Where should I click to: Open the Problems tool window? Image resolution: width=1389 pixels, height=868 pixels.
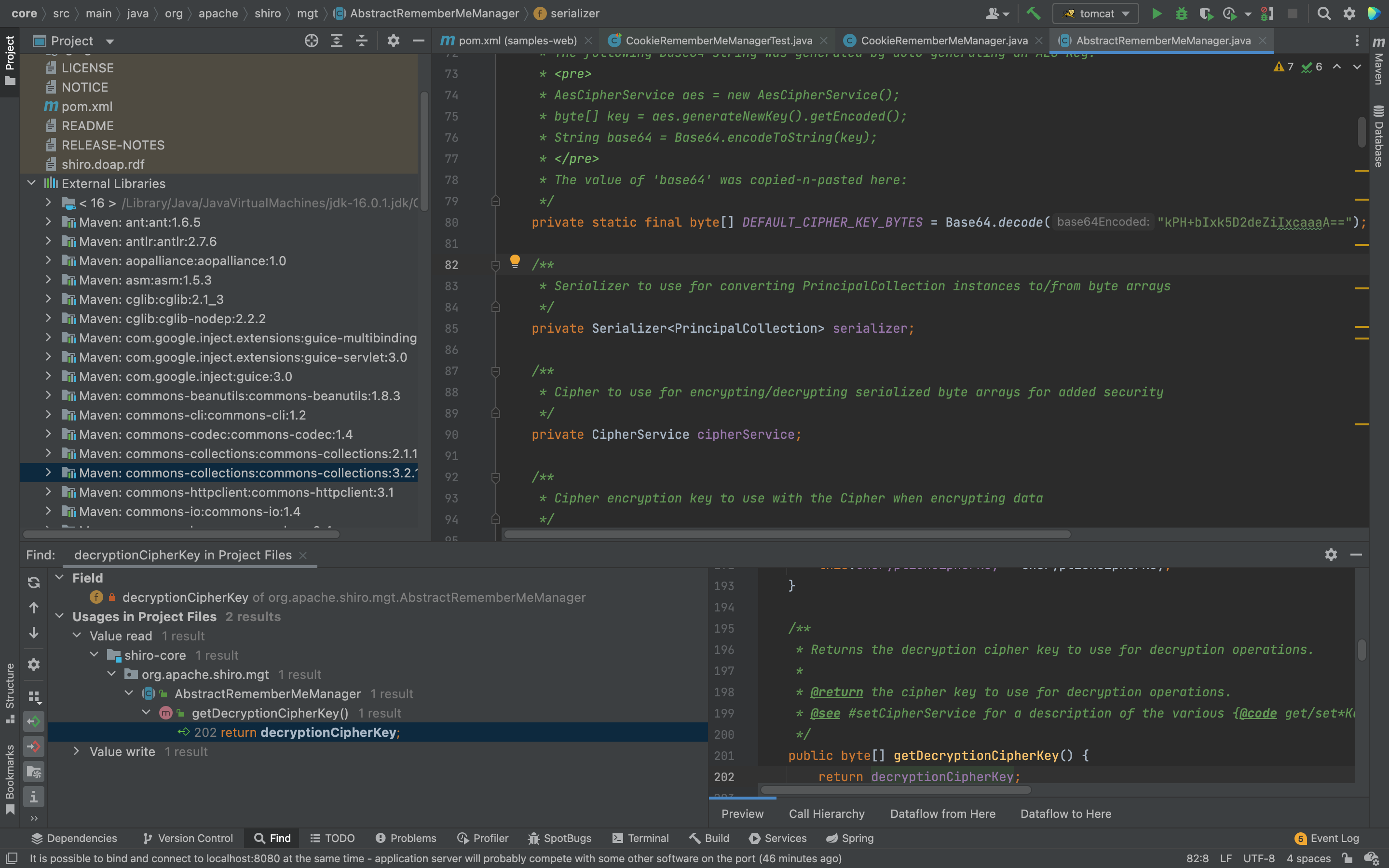(x=406, y=838)
